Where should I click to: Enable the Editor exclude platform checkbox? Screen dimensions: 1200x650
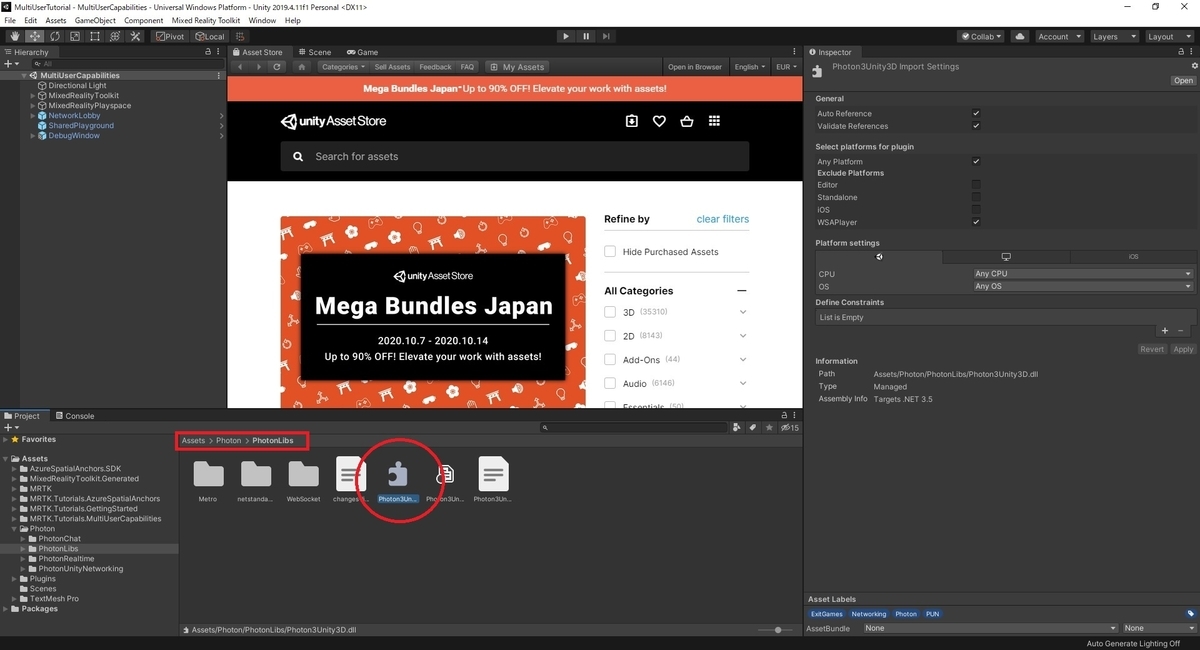click(x=976, y=185)
